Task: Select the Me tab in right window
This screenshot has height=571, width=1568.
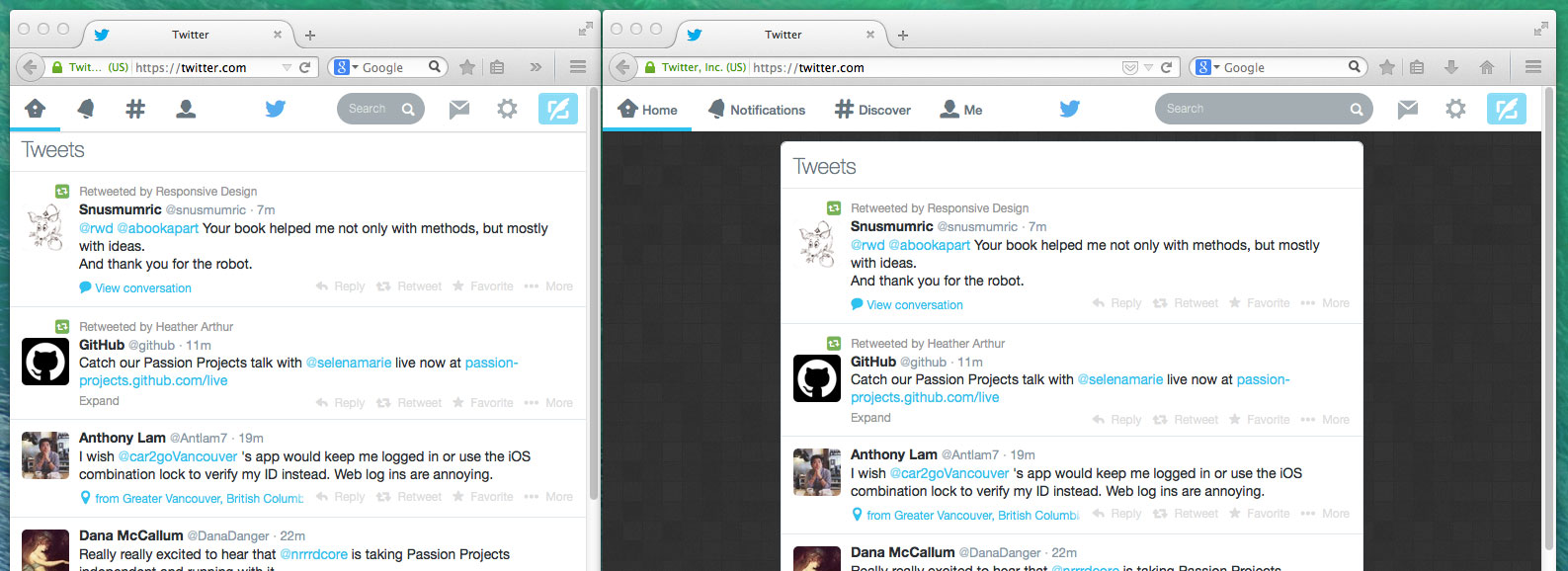Action: pyautogui.click(x=961, y=110)
